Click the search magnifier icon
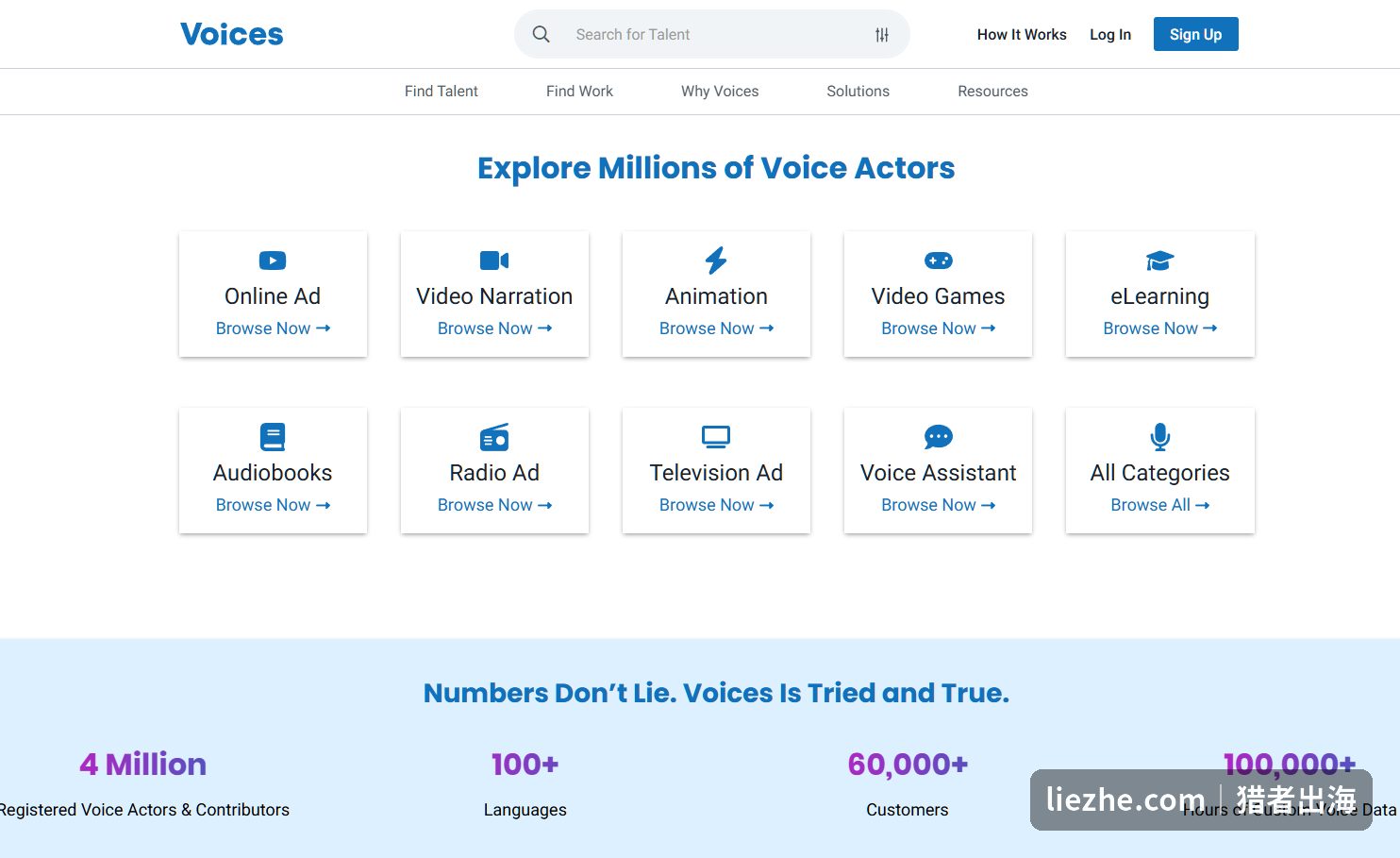The height and width of the screenshot is (858, 1400). coord(541,34)
